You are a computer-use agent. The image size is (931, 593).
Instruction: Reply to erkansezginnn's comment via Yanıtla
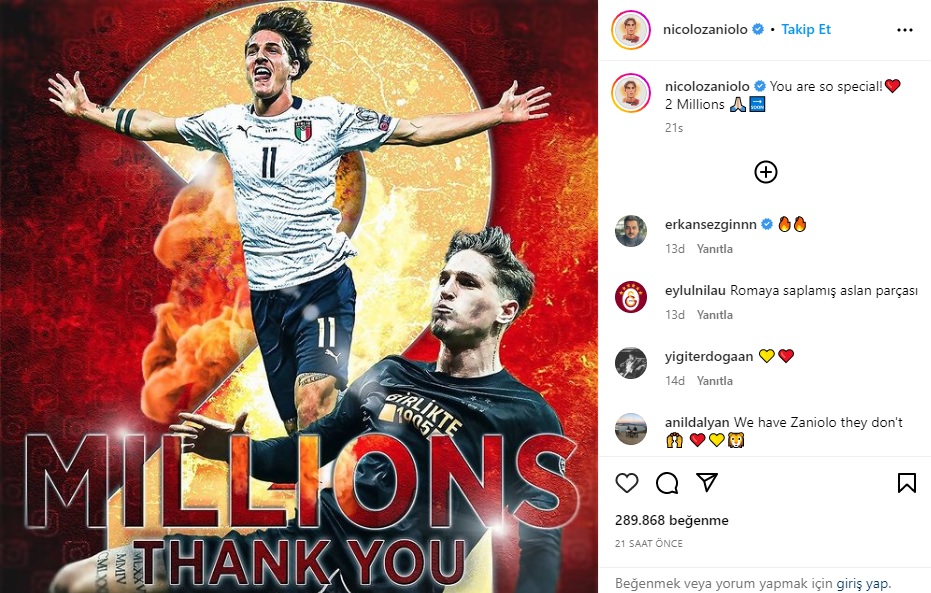(714, 249)
